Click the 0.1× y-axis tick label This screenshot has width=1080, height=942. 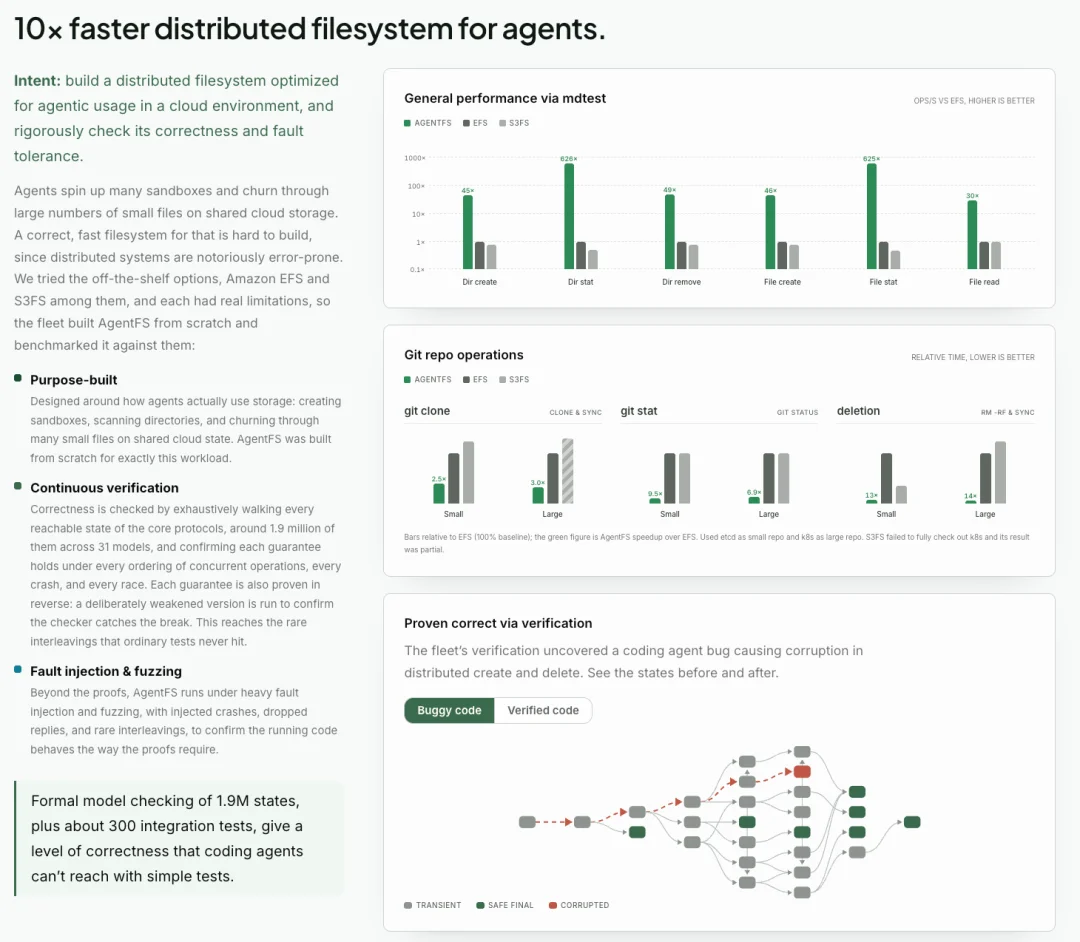(417, 269)
